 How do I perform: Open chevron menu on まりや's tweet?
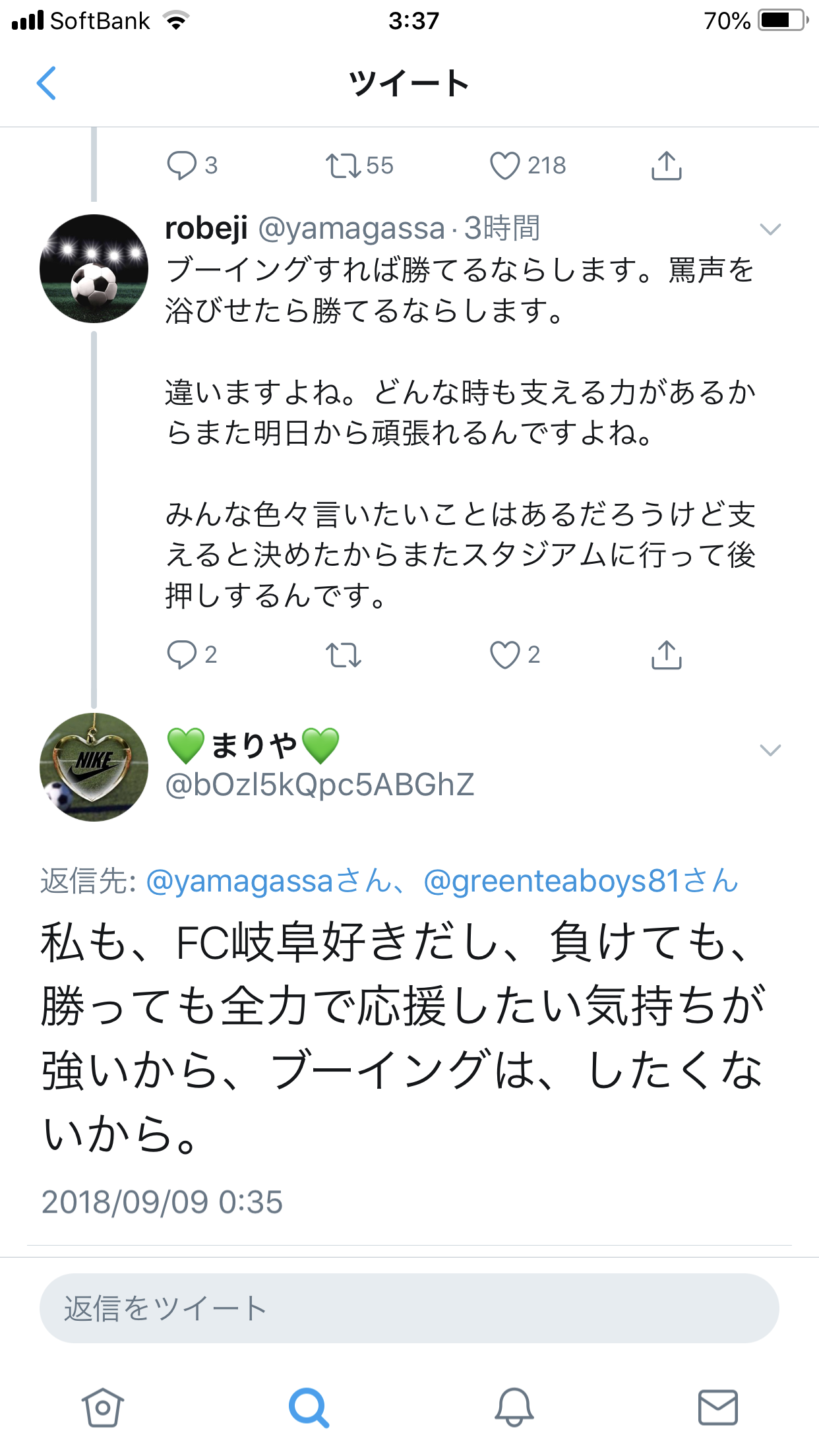[770, 750]
